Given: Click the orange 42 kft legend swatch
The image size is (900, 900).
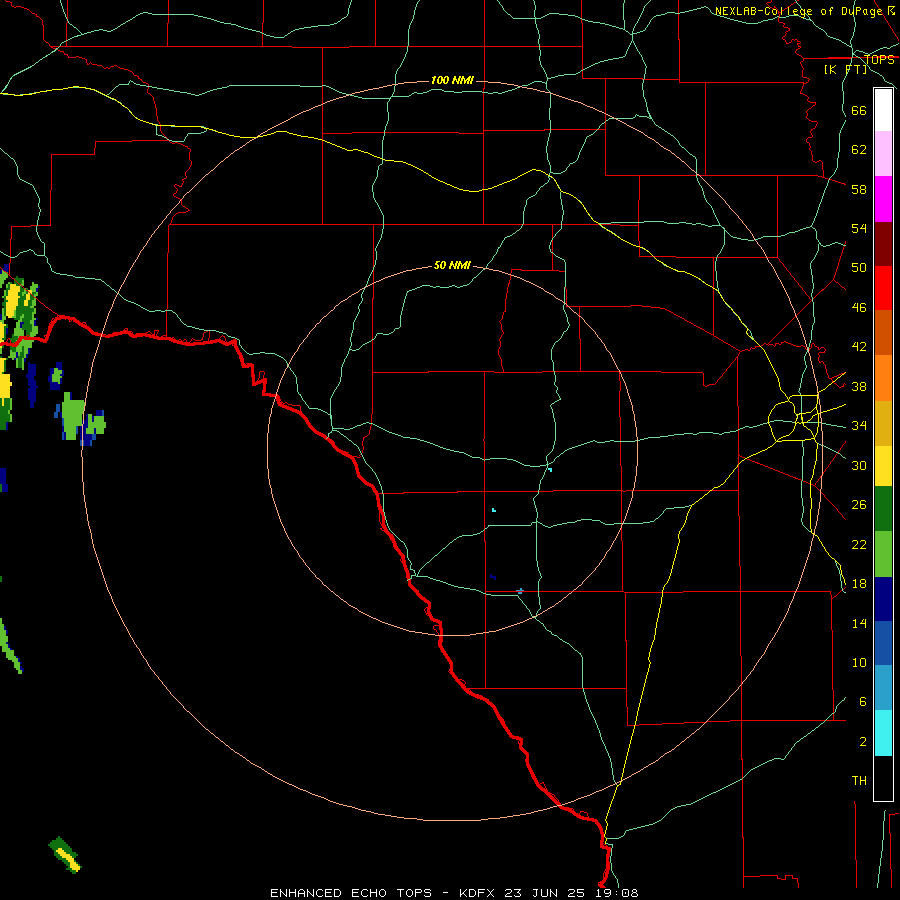Looking at the screenshot, I should (883, 378).
